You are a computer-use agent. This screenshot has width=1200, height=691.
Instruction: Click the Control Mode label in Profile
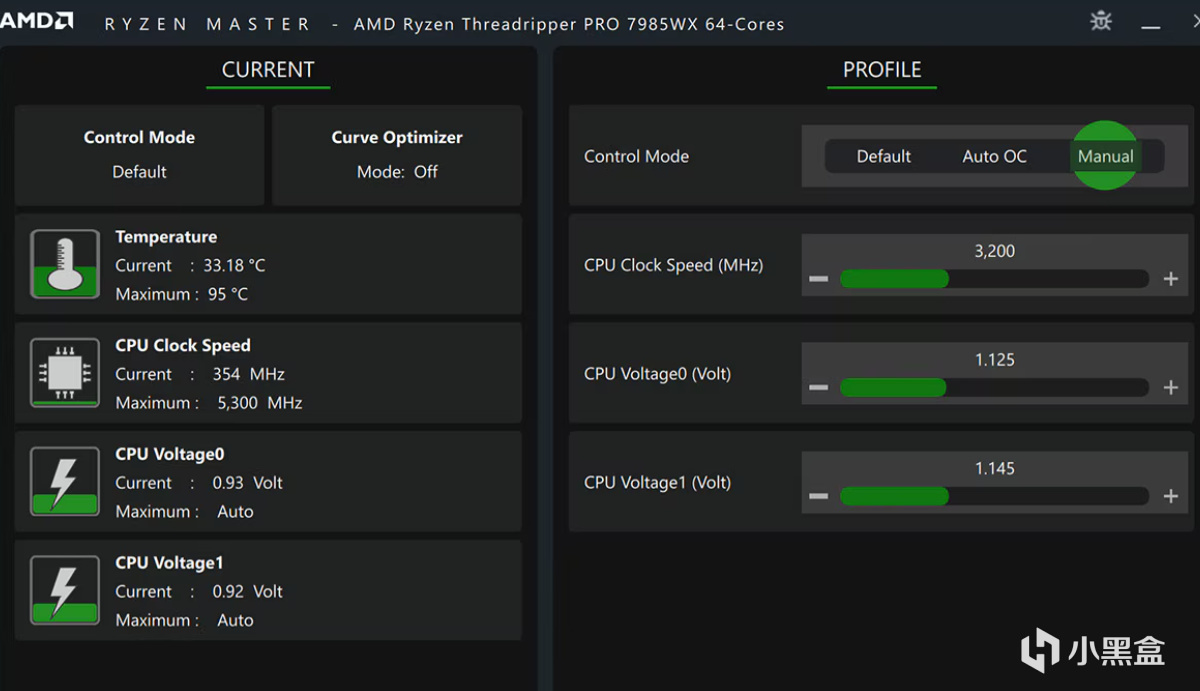click(636, 156)
